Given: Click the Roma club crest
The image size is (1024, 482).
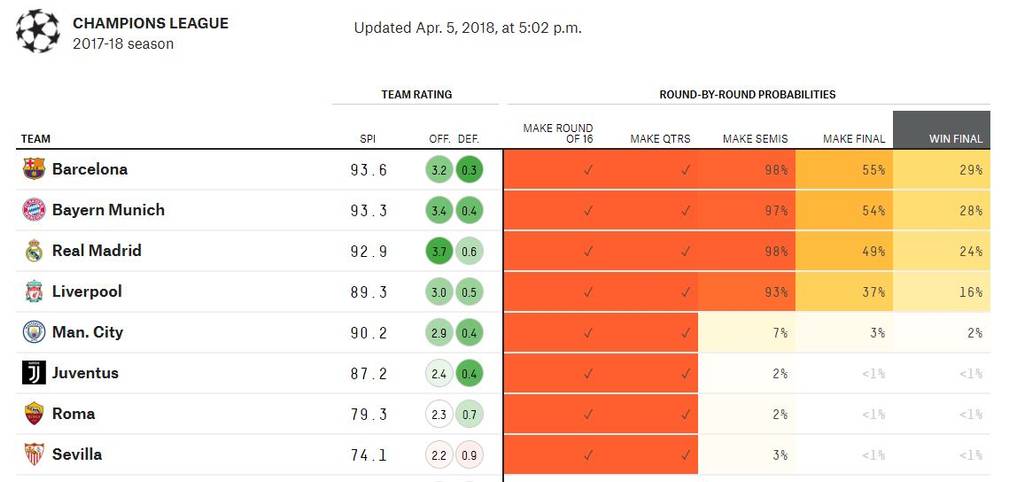Looking at the screenshot, I should (x=34, y=414).
